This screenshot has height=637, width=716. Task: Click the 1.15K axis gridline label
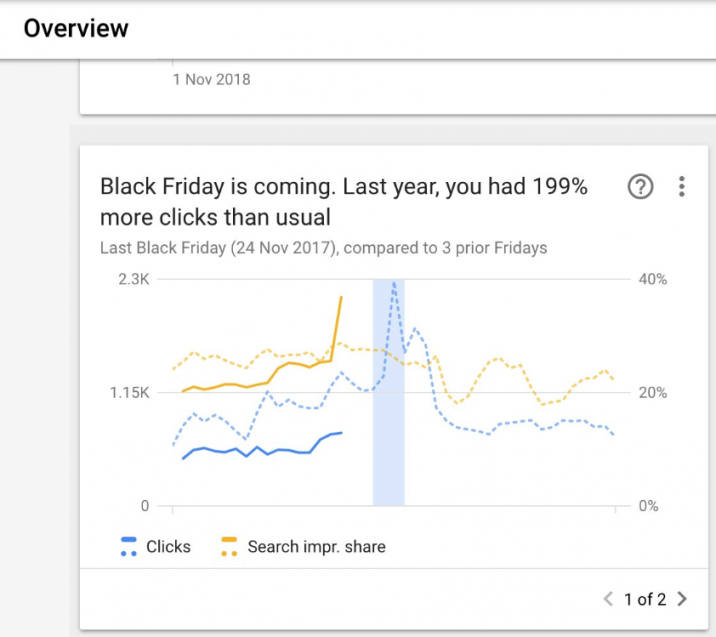[130, 392]
